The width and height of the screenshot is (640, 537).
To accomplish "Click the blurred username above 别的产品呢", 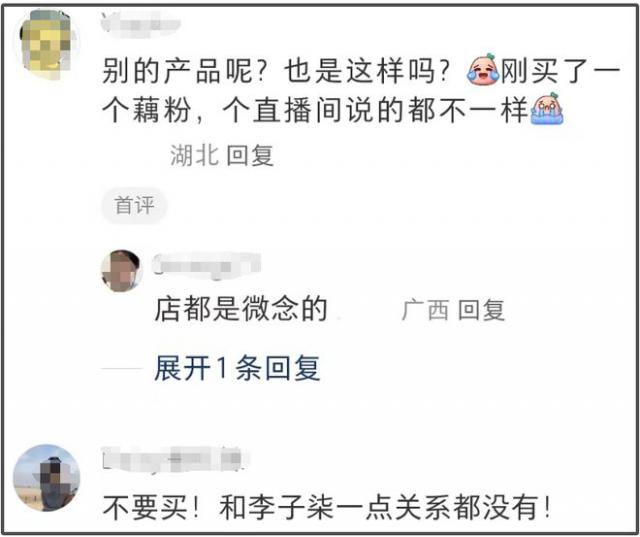I will click(140, 22).
